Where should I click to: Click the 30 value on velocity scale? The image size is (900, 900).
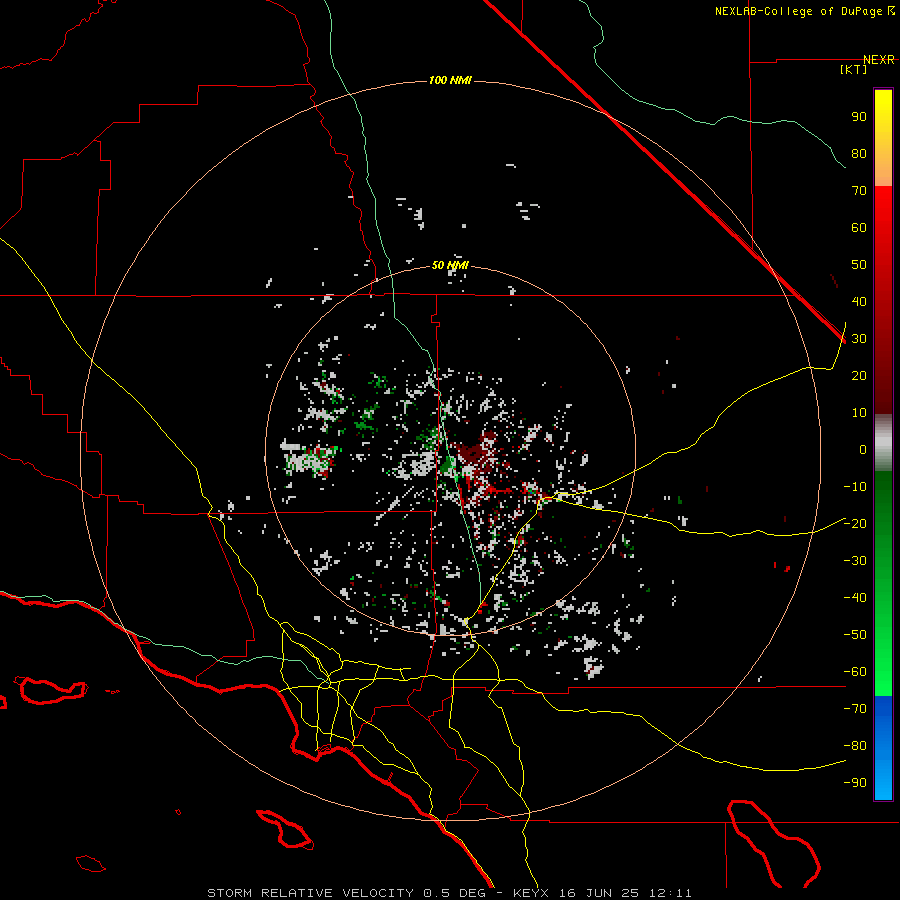(859, 339)
